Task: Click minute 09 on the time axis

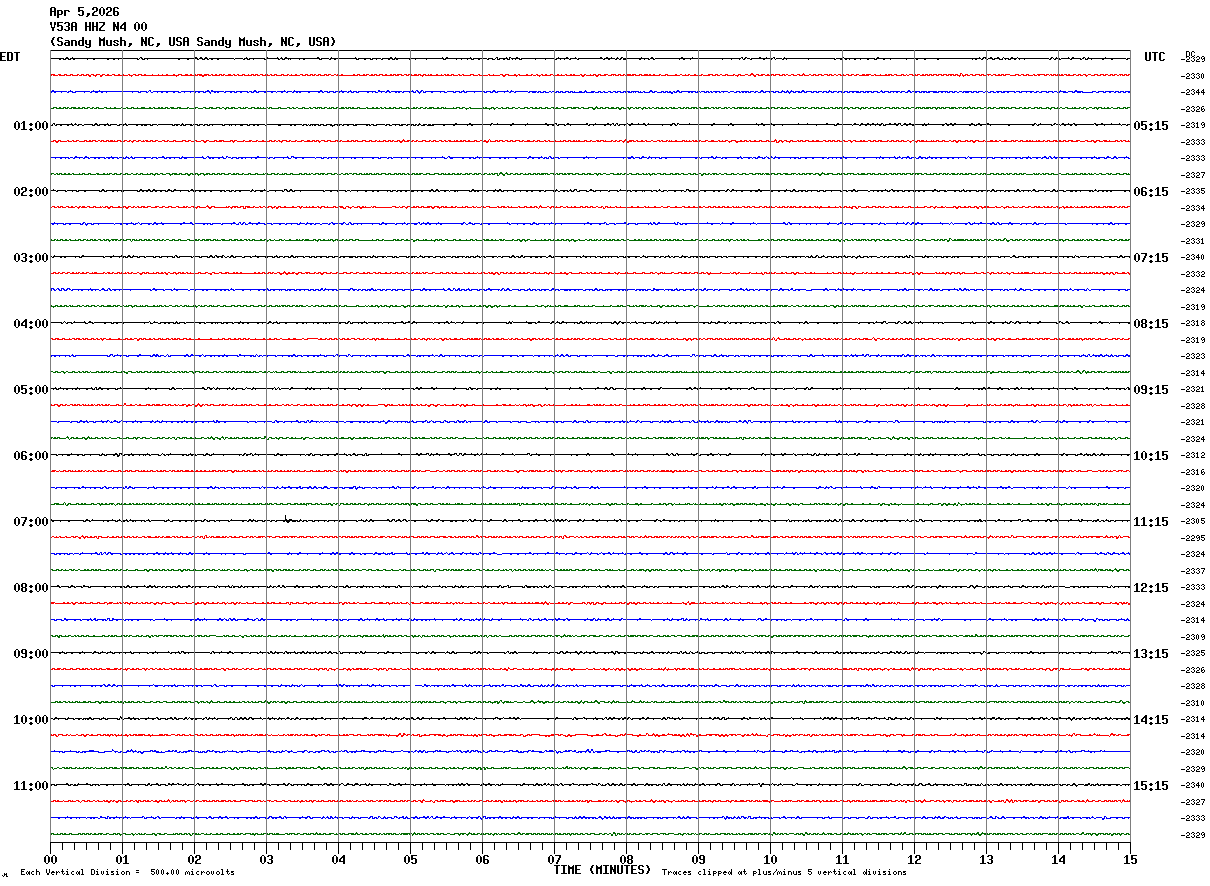Action: pos(698,859)
